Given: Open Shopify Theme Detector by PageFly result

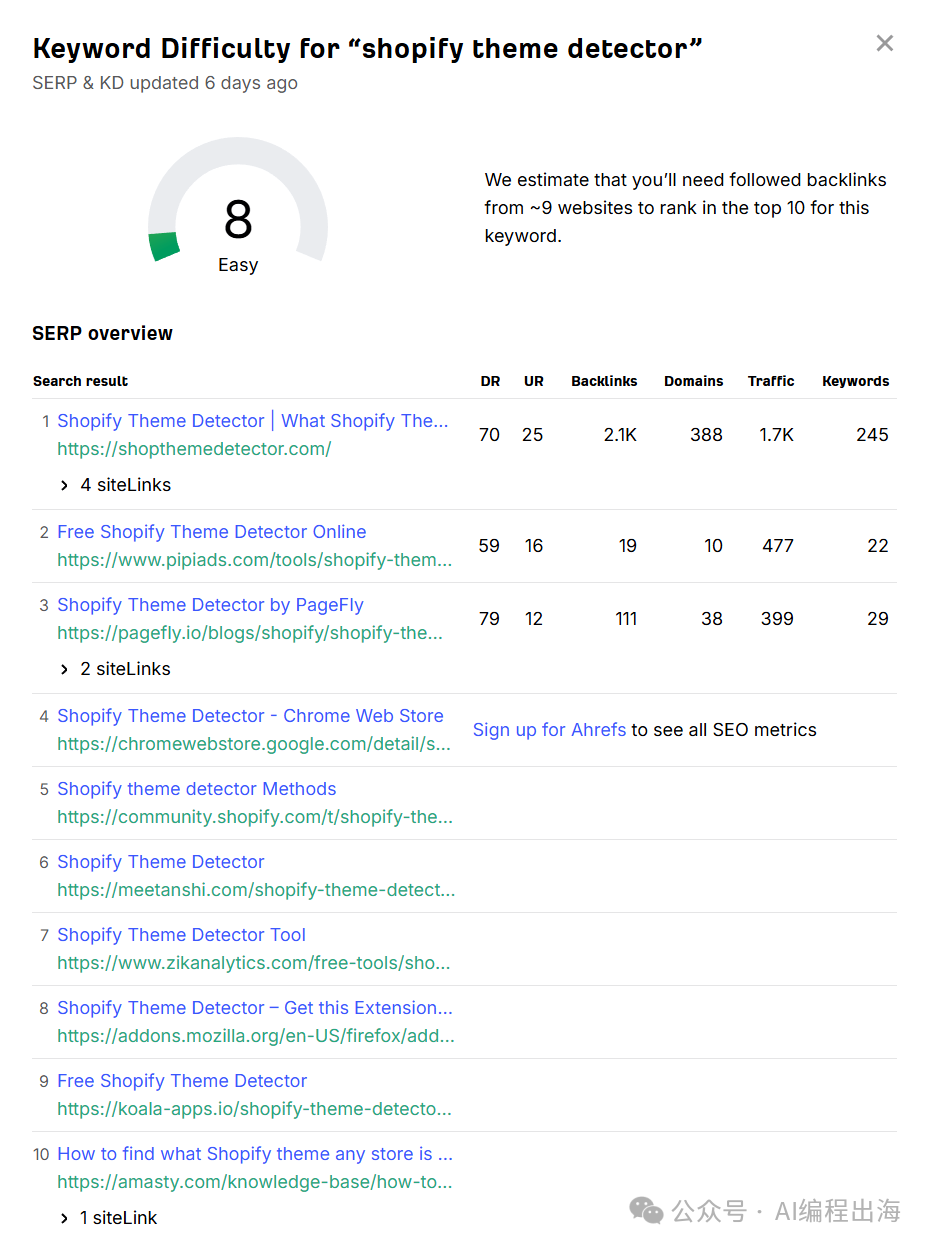Looking at the screenshot, I should click(210, 605).
